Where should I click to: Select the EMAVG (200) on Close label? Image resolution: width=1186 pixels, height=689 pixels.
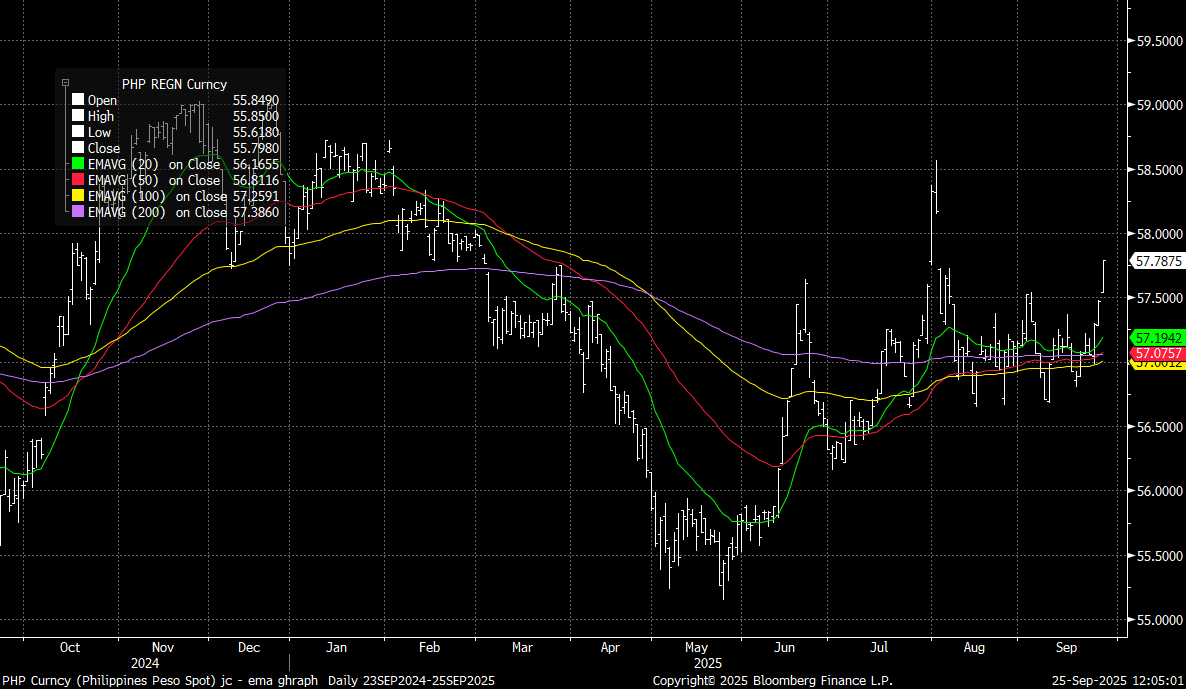(x=157, y=212)
